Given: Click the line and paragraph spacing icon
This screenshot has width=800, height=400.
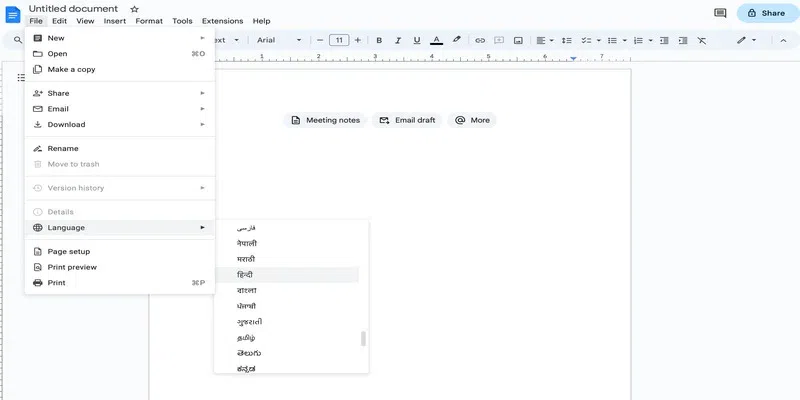Looking at the screenshot, I should [x=566, y=40].
